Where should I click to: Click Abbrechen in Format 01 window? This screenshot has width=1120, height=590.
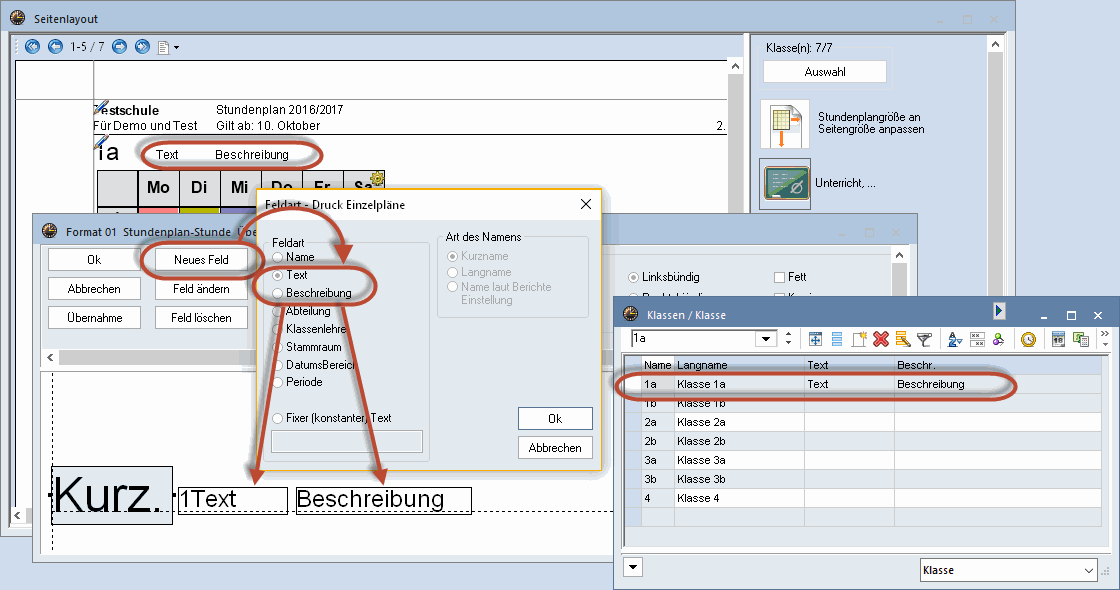[94, 289]
